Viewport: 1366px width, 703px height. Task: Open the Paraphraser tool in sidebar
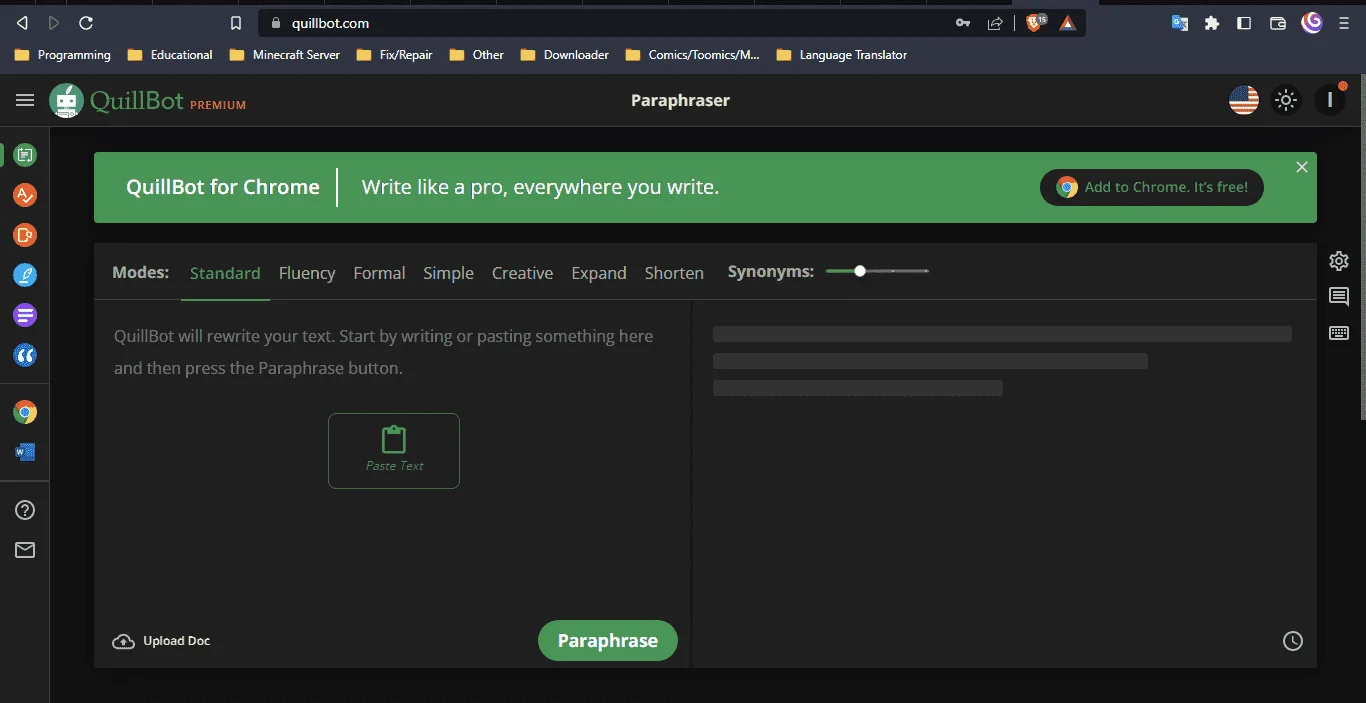(25, 155)
